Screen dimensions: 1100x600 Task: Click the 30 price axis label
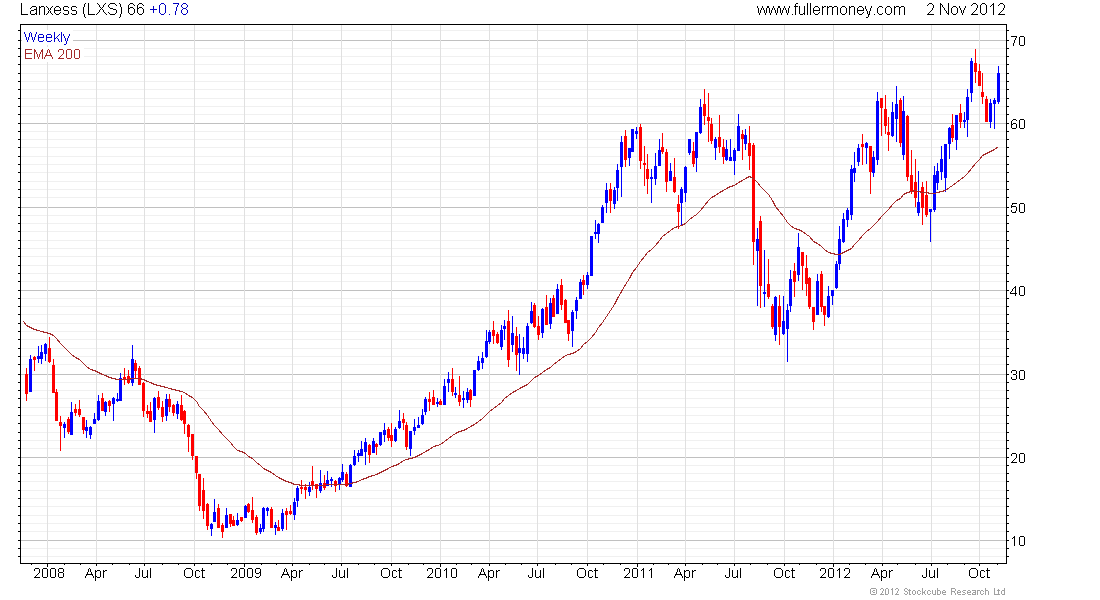click(x=1018, y=375)
